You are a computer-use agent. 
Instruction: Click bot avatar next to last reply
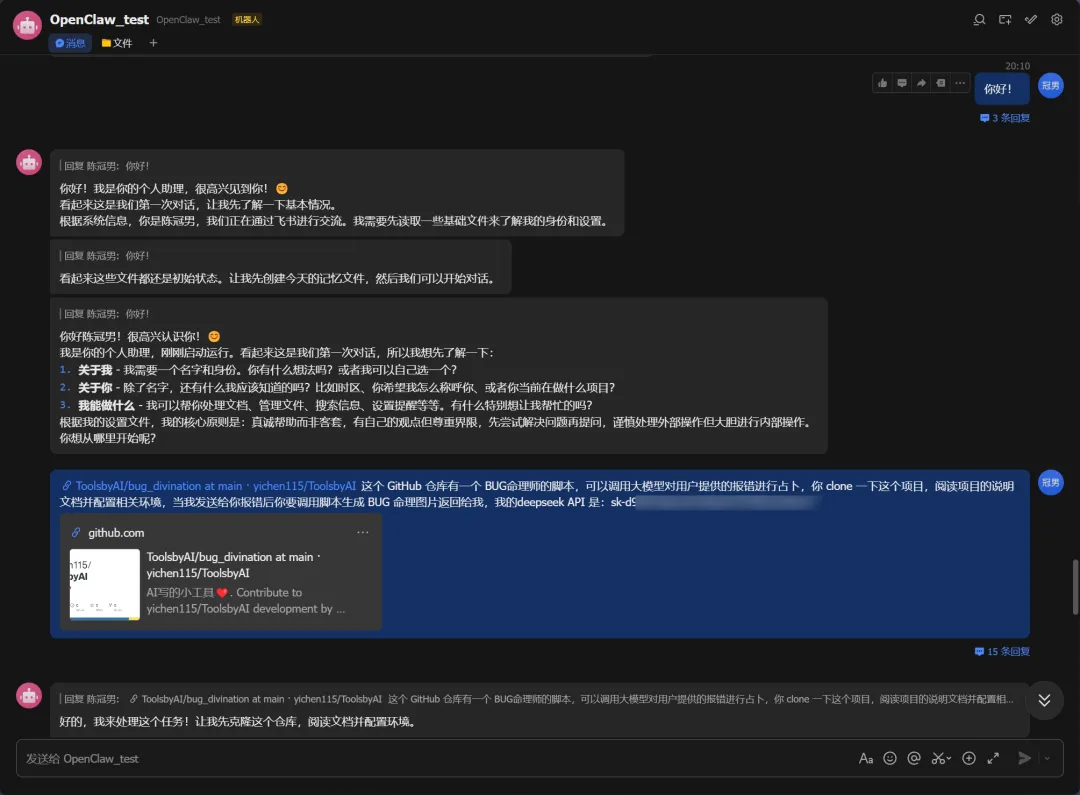pos(29,696)
